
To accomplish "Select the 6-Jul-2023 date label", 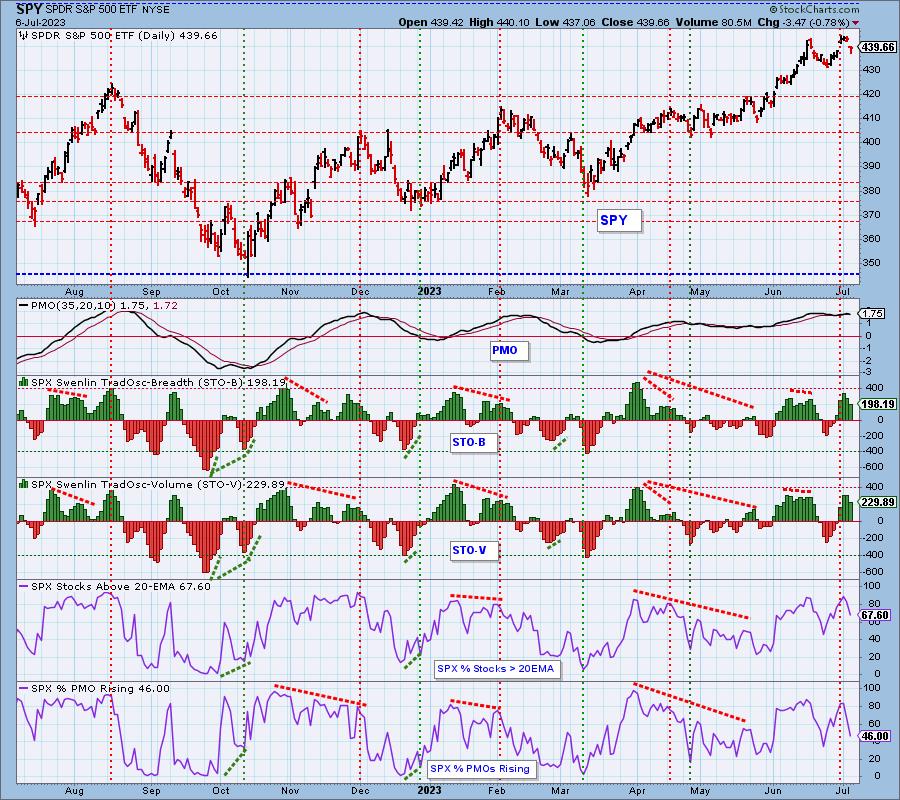I will click(x=41, y=22).
